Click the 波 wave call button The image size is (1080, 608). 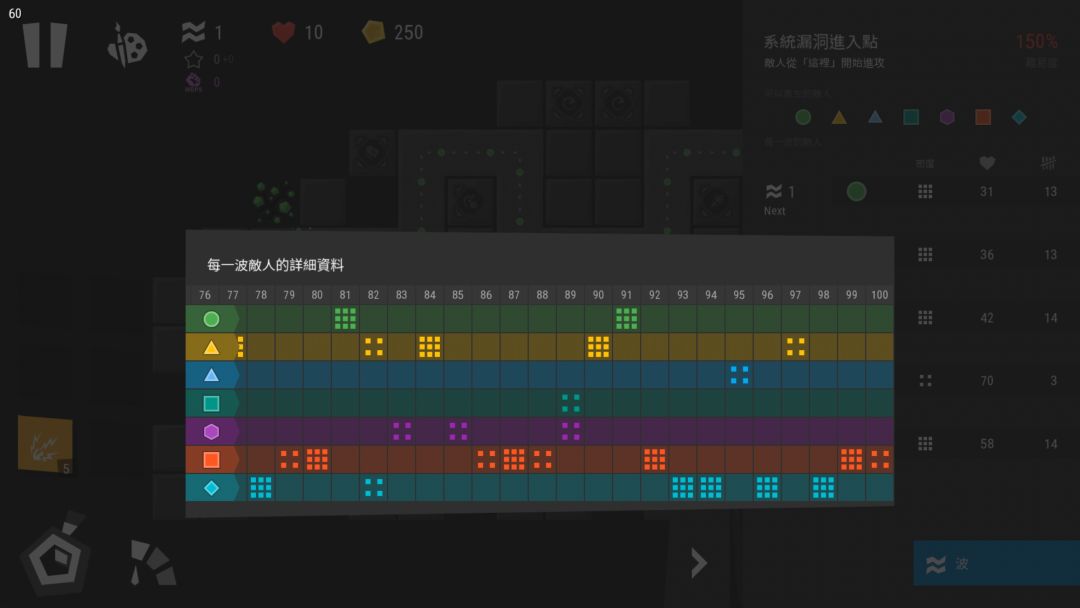(996, 563)
